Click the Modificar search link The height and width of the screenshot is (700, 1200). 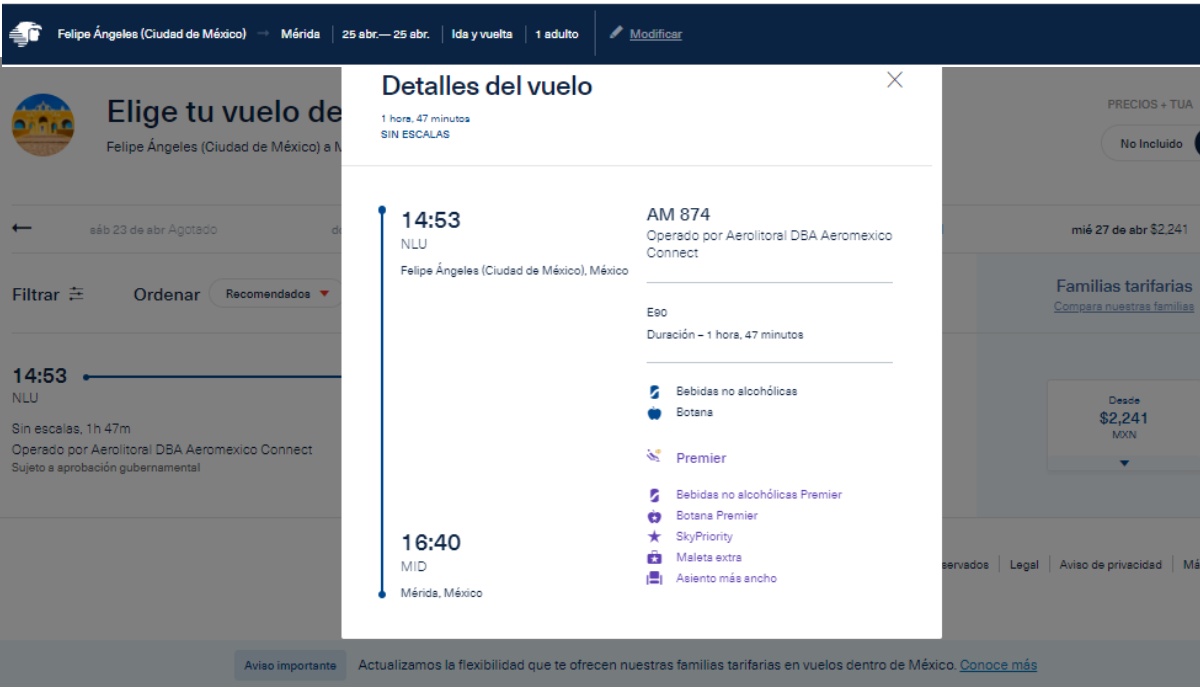(655, 34)
